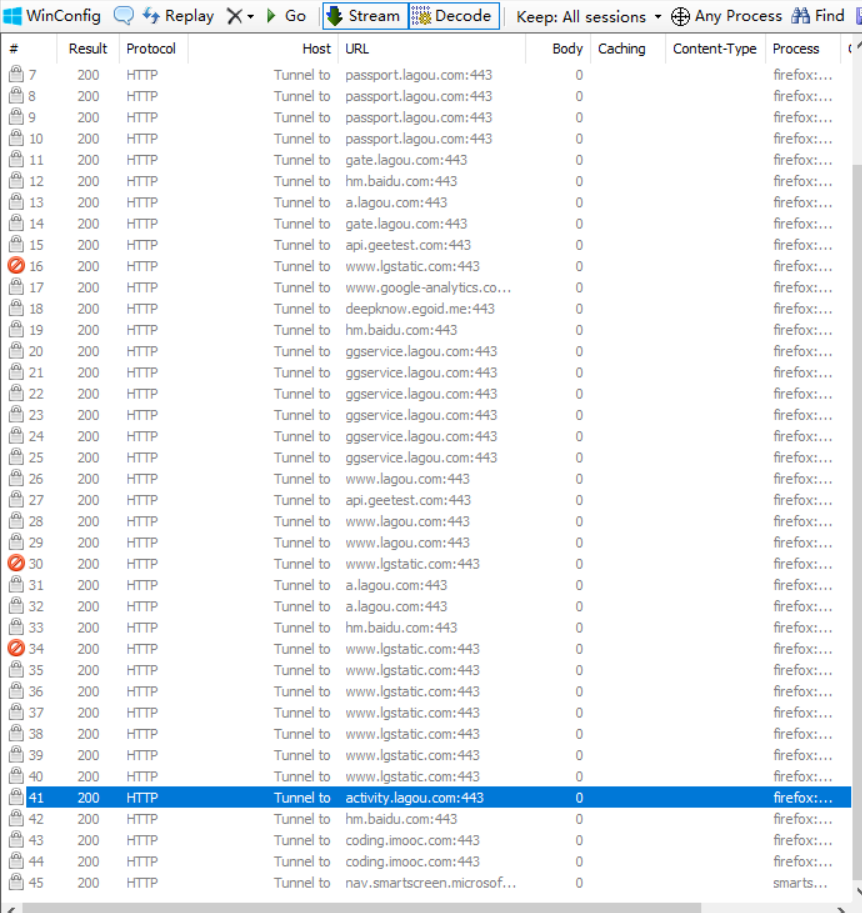This screenshot has width=862, height=913.
Task: Open the WinConfig tool
Action: (51, 16)
